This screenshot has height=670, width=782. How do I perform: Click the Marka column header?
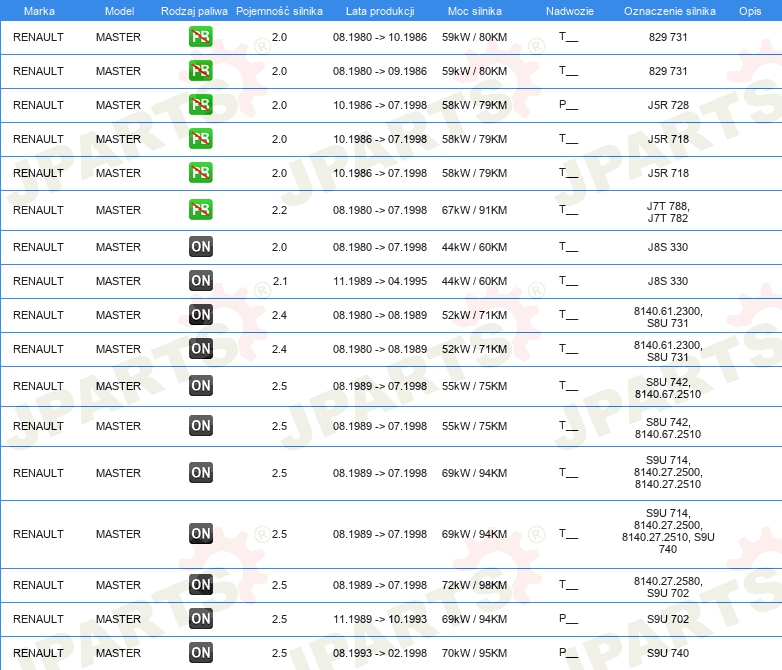coord(39,11)
